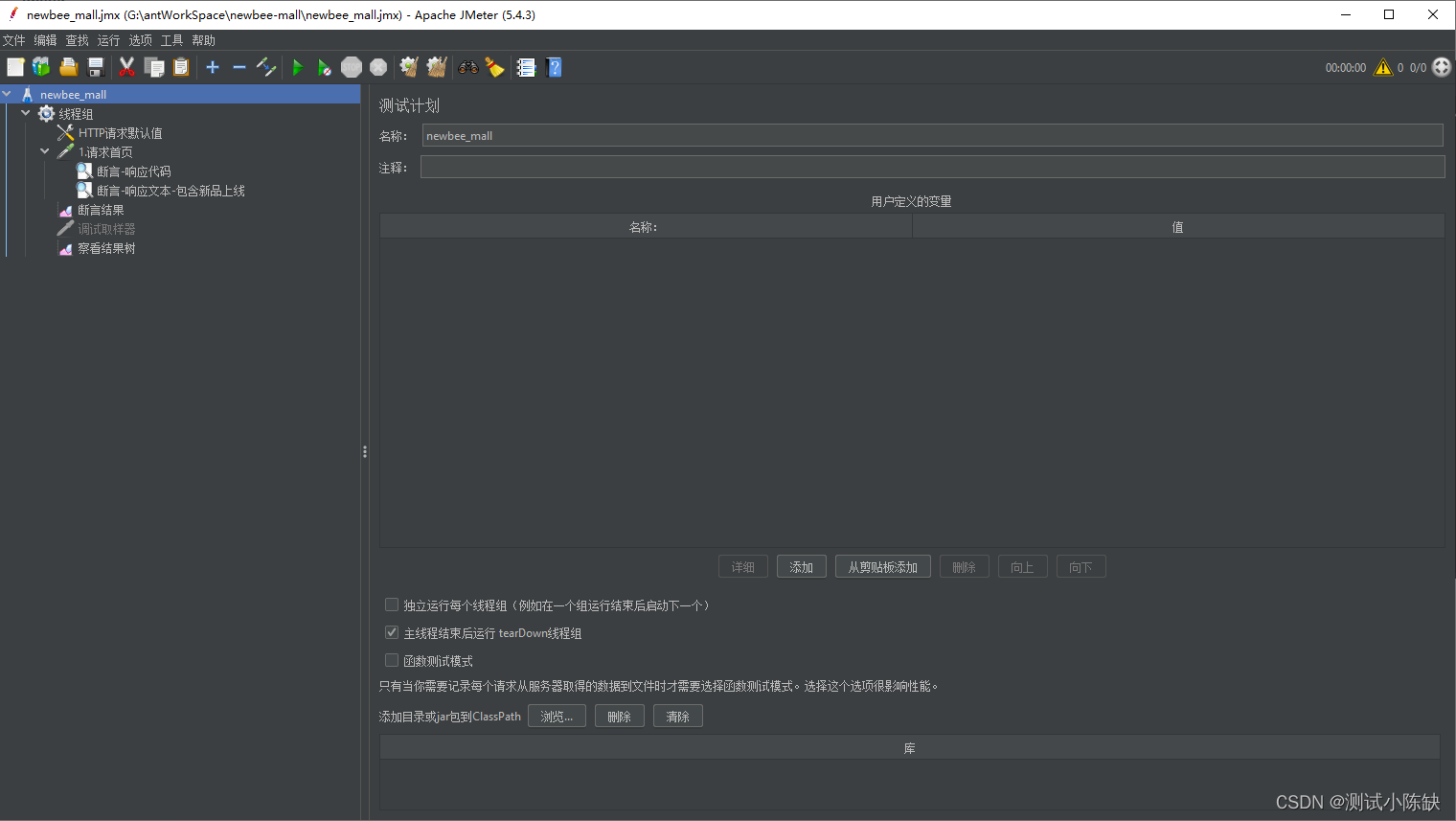Collapse the newbee_mall root node arrow
1456x821 pixels.
7,94
